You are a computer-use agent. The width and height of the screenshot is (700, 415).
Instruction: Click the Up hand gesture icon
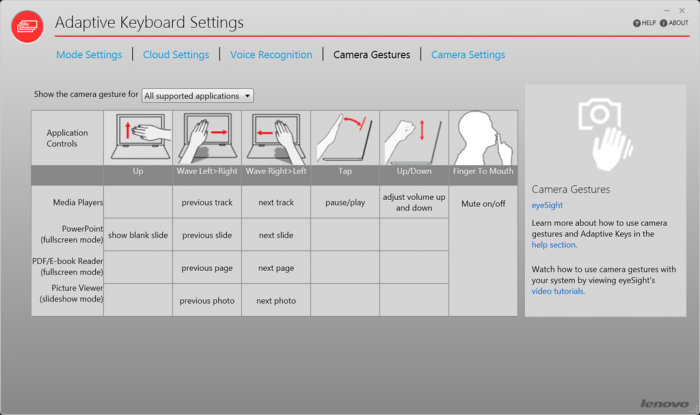138,138
